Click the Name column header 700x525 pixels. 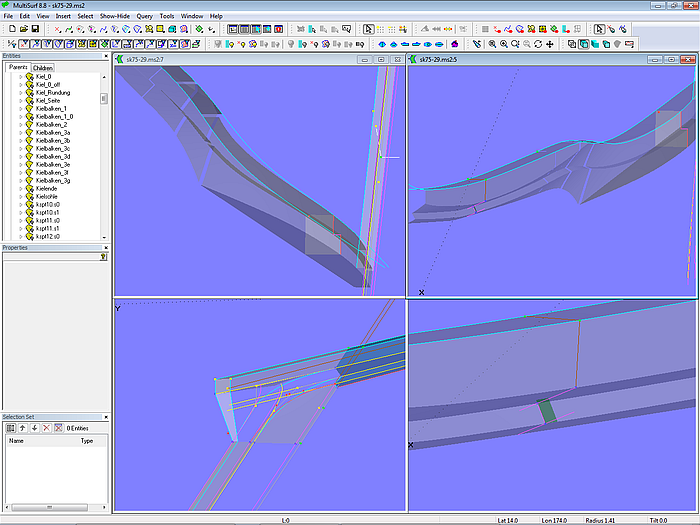[x=17, y=440]
